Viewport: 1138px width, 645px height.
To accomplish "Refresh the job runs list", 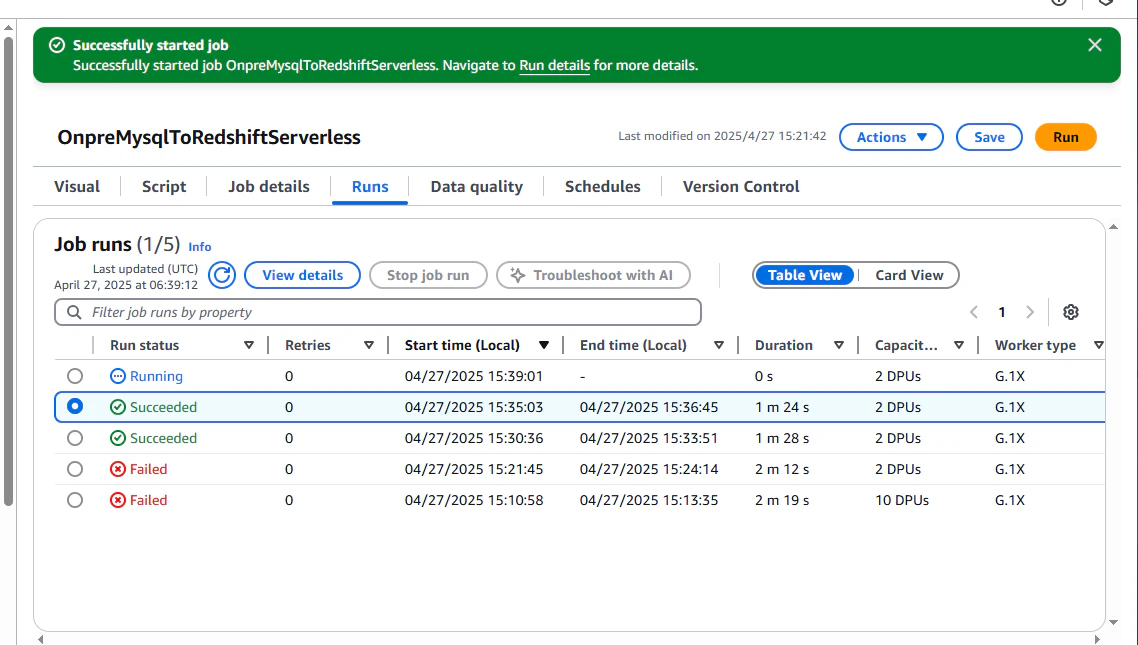I will [222, 275].
